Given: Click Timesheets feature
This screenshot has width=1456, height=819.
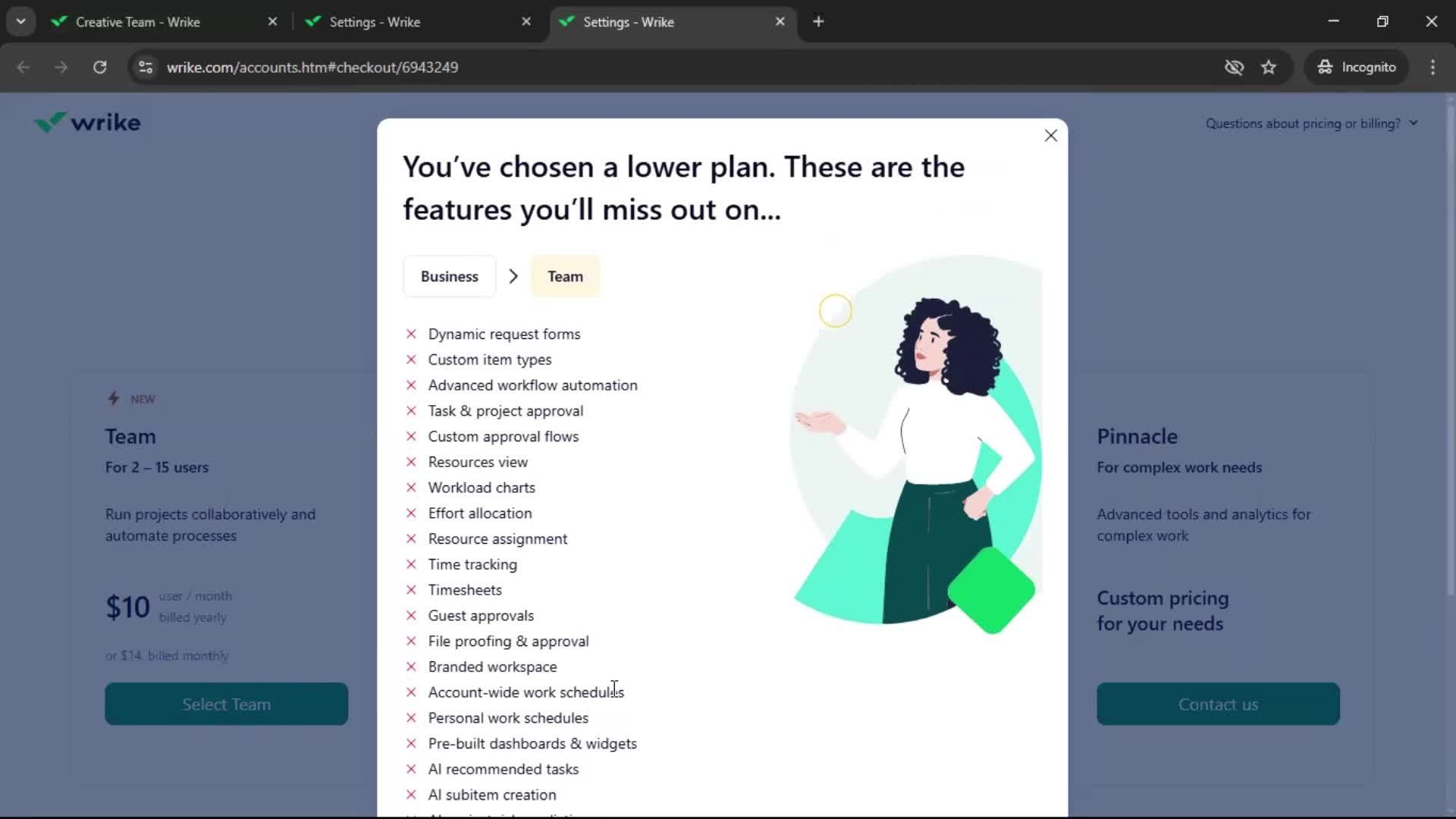Looking at the screenshot, I should (464, 590).
